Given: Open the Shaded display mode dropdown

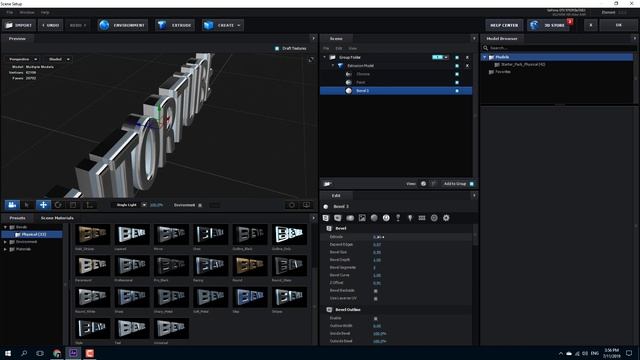Looking at the screenshot, I should click(x=58, y=59).
